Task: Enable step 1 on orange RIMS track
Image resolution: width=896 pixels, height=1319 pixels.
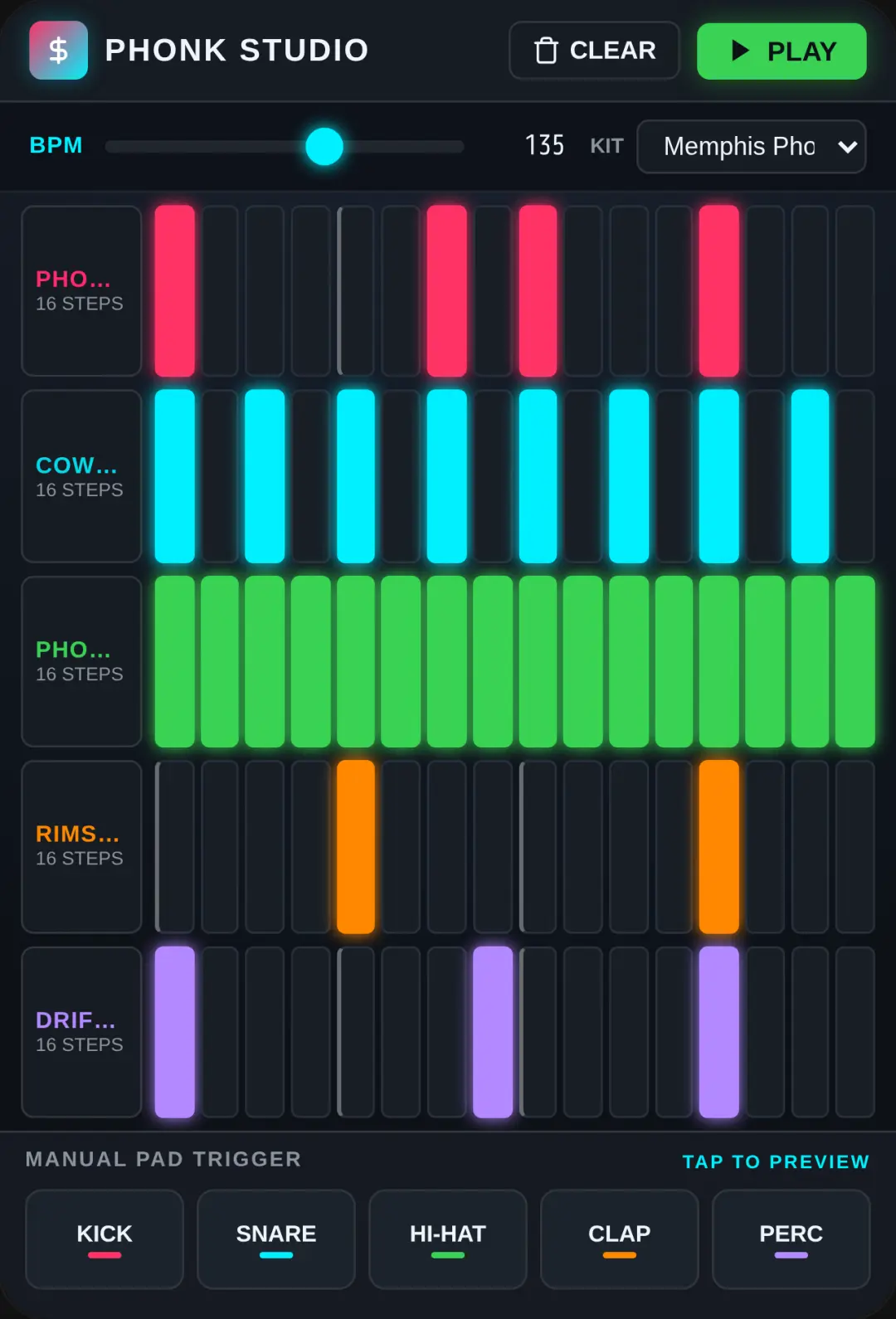Action: click(x=175, y=847)
